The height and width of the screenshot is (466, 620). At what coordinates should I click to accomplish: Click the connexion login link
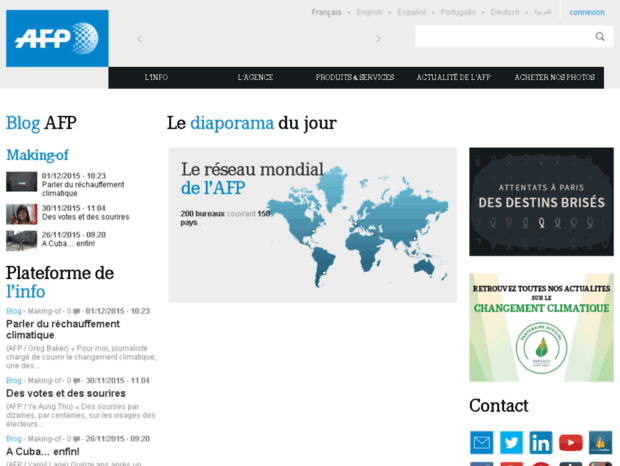click(586, 12)
